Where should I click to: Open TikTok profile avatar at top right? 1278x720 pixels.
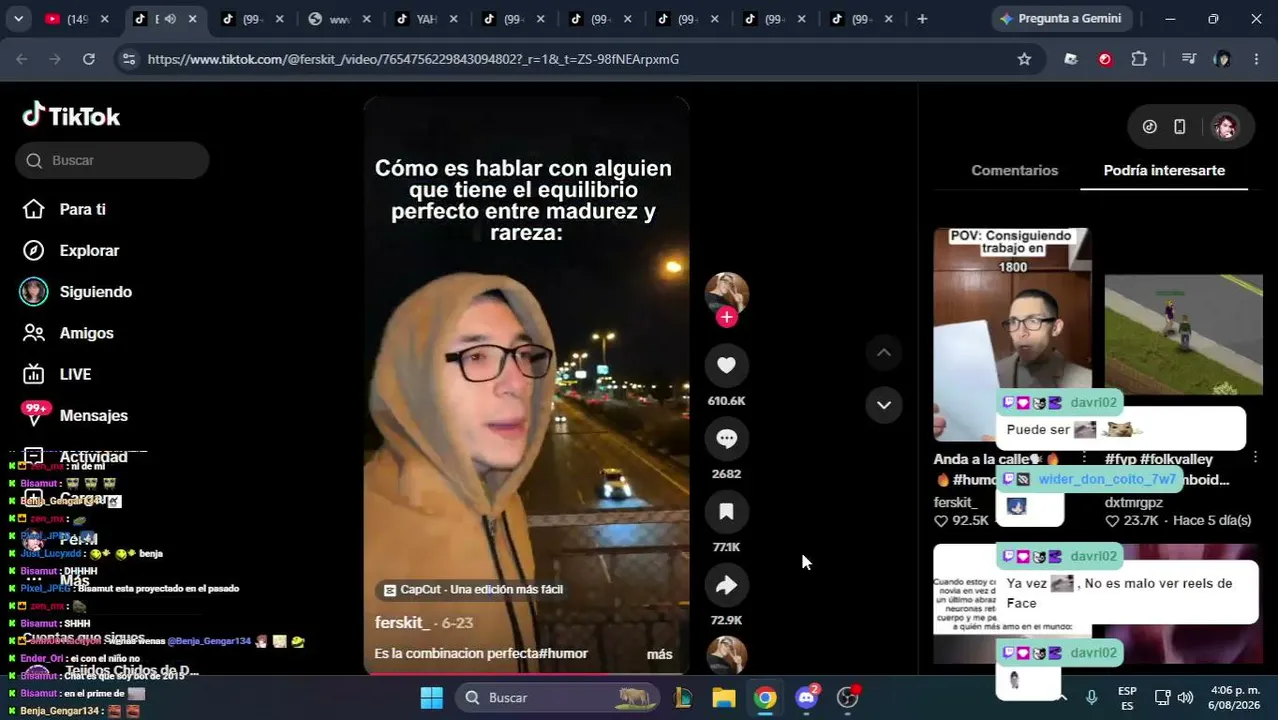click(x=1225, y=127)
